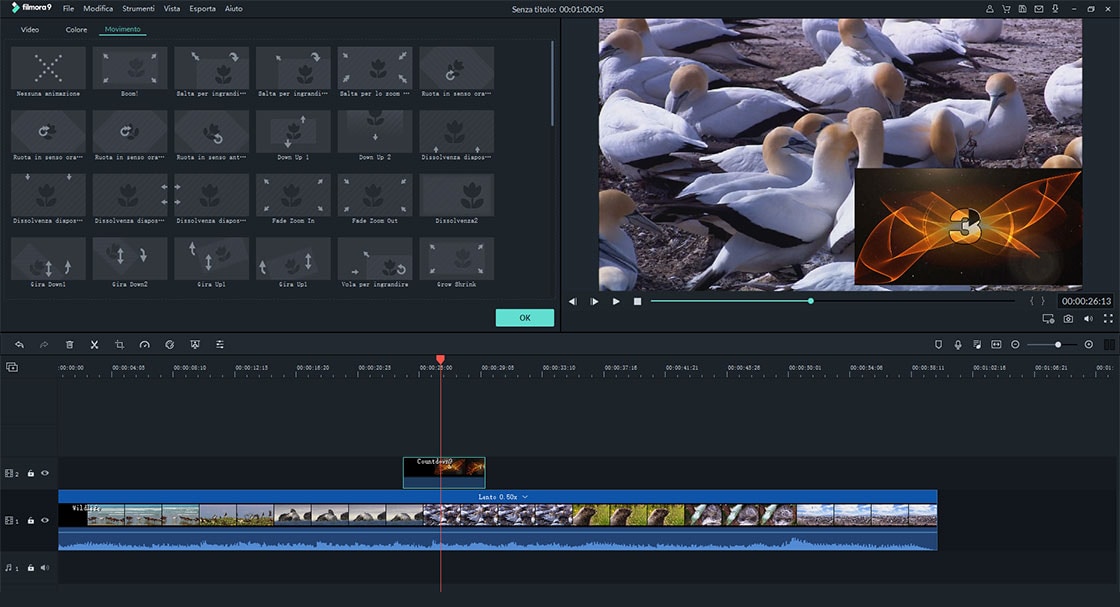Open the Esporta menu
1120x607 pixels.
click(x=202, y=9)
